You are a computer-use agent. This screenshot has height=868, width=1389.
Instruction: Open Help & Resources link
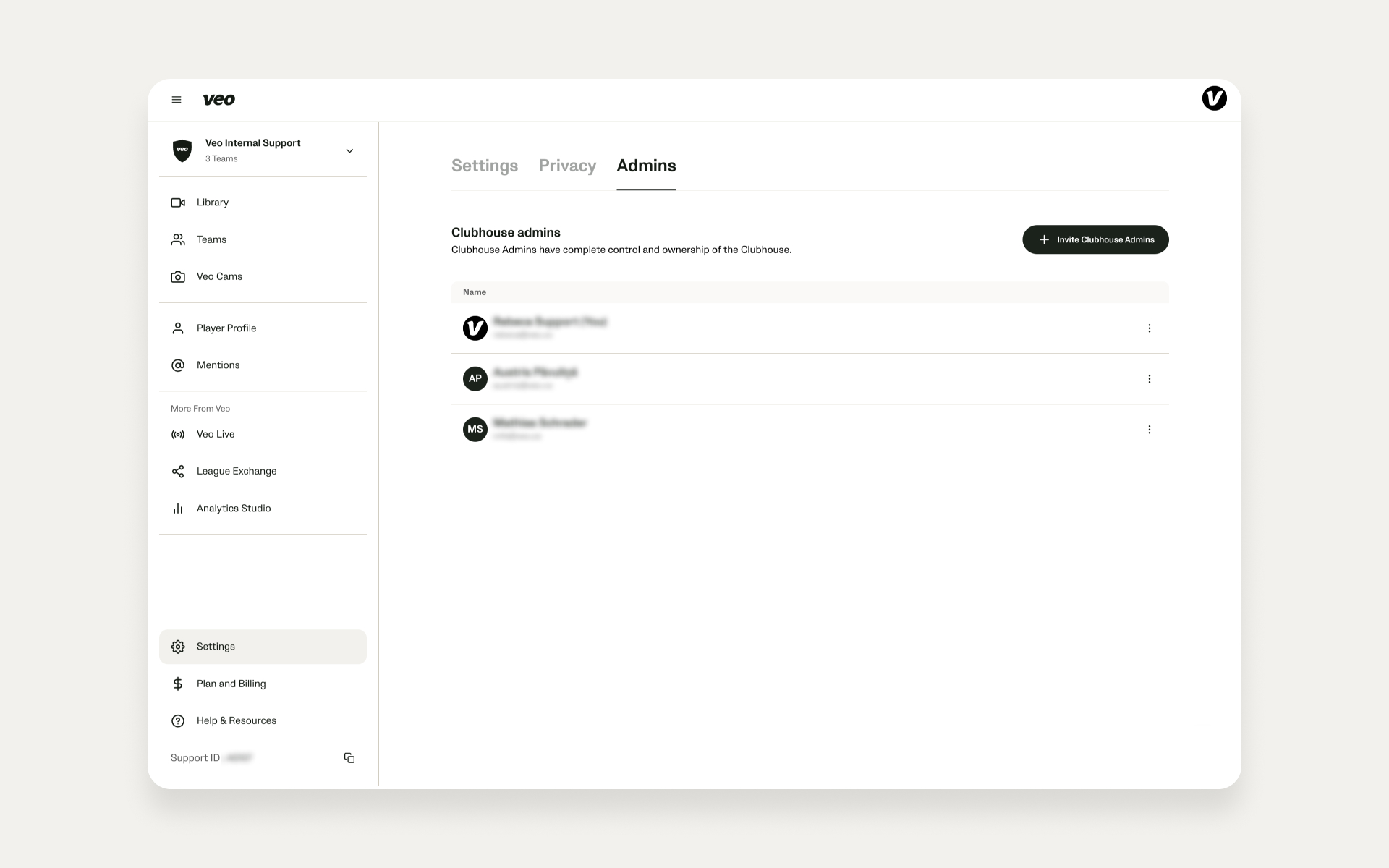click(x=236, y=720)
